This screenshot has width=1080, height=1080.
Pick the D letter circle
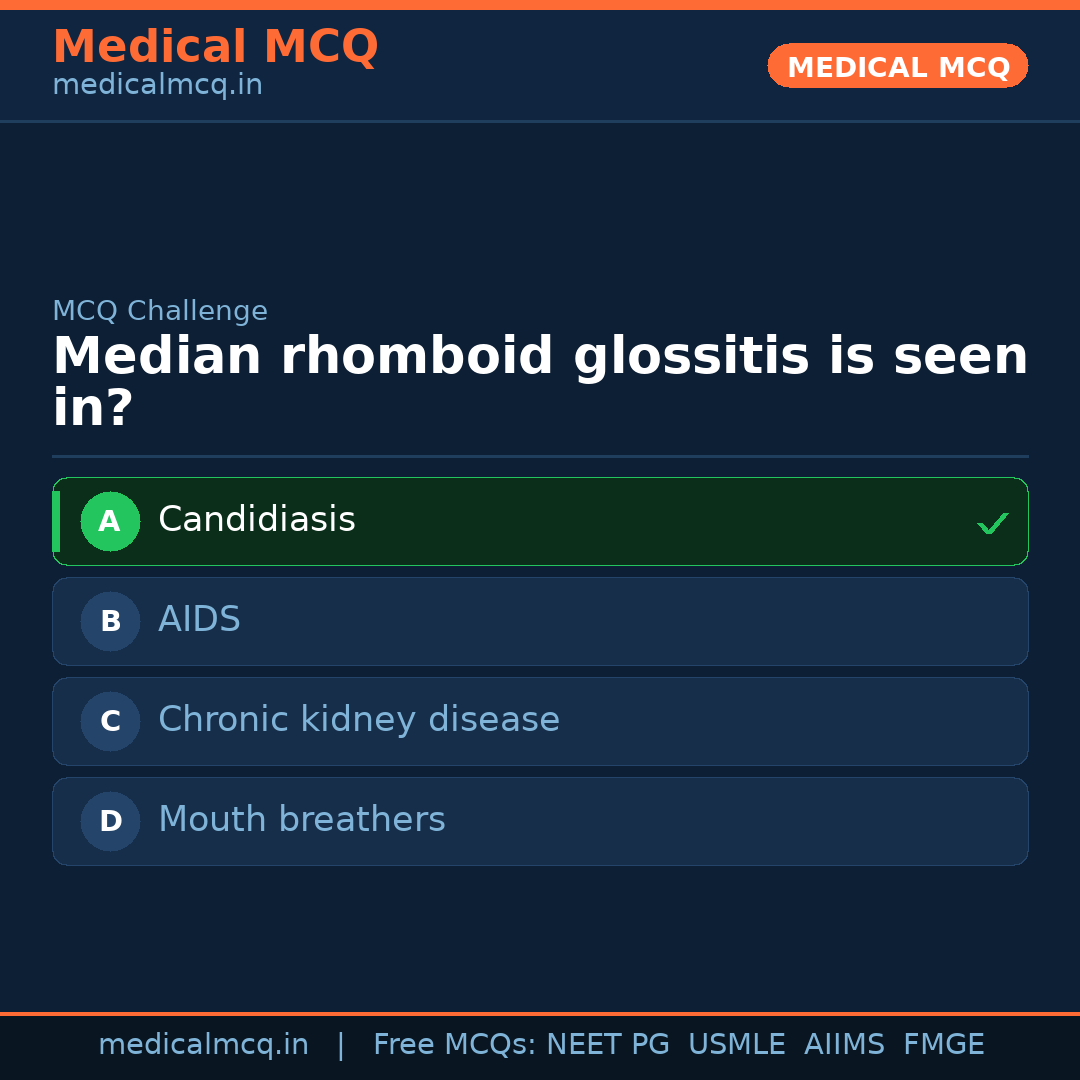pos(110,821)
